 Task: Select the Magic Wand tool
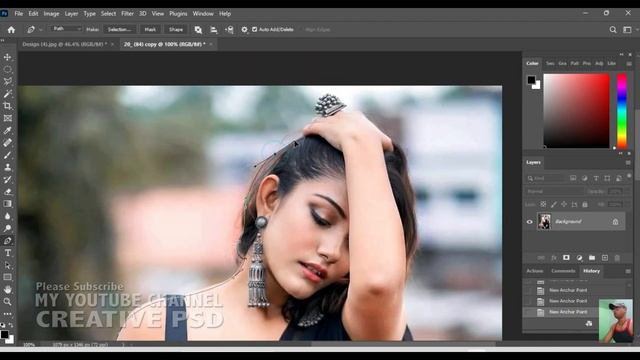(x=7, y=94)
